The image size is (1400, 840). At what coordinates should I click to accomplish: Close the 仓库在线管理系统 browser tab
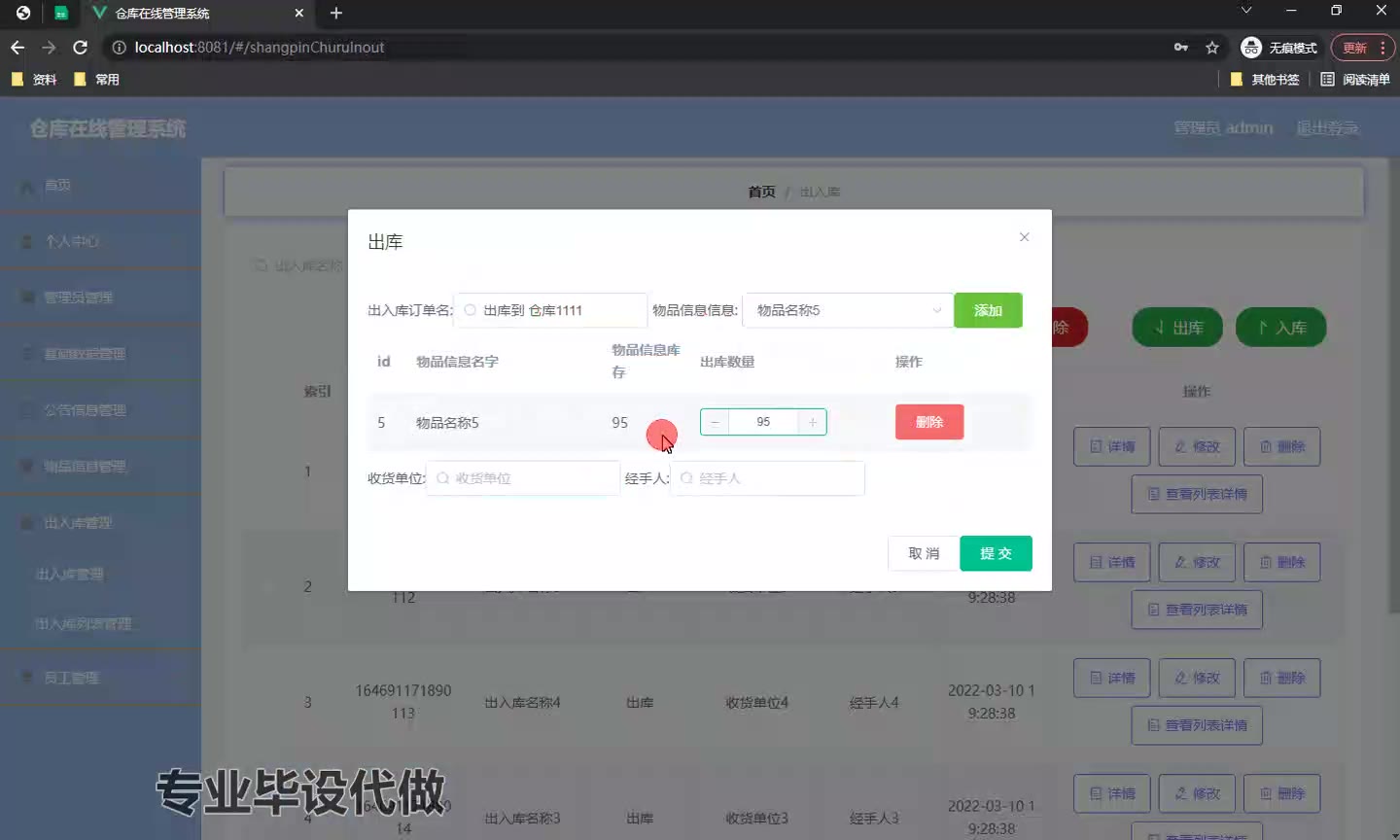[x=298, y=14]
